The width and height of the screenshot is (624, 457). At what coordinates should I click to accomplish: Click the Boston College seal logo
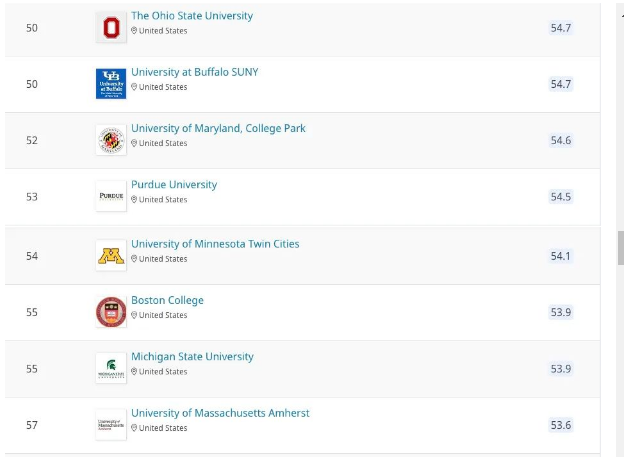(111, 312)
